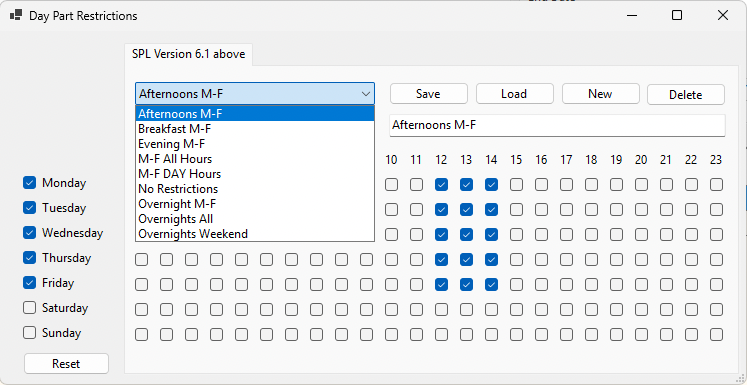747x385 pixels.
Task: Select Afternoons M-F in the dropdown list
Action: (255, 114)
